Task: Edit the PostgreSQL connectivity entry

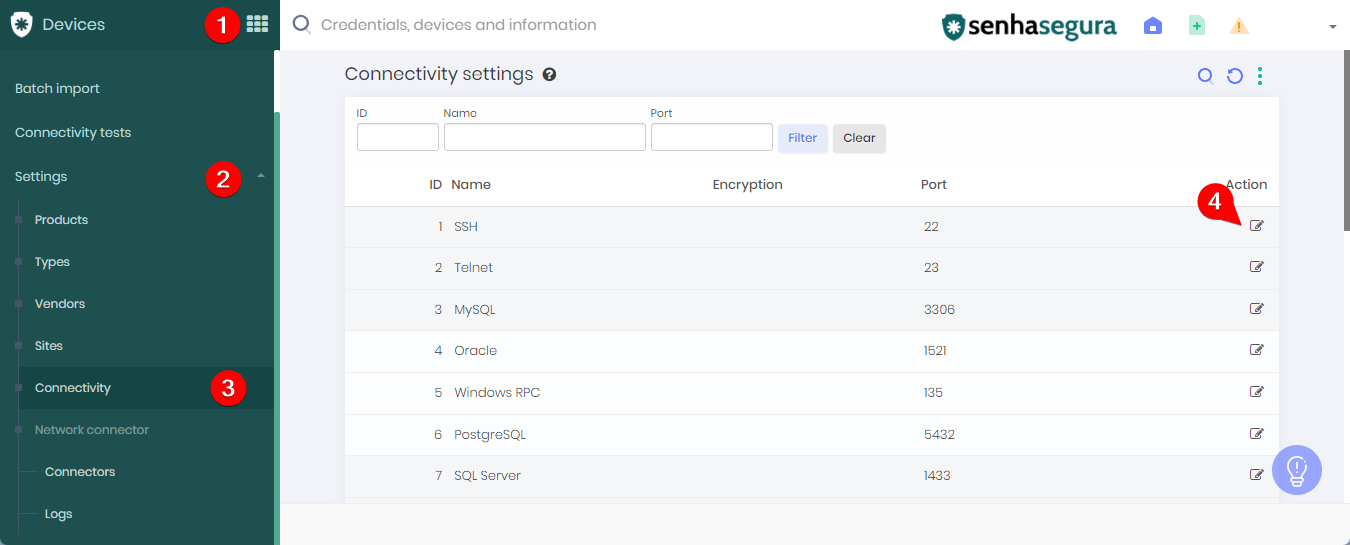Action: pyautogui.click(x=1257, y=434)
